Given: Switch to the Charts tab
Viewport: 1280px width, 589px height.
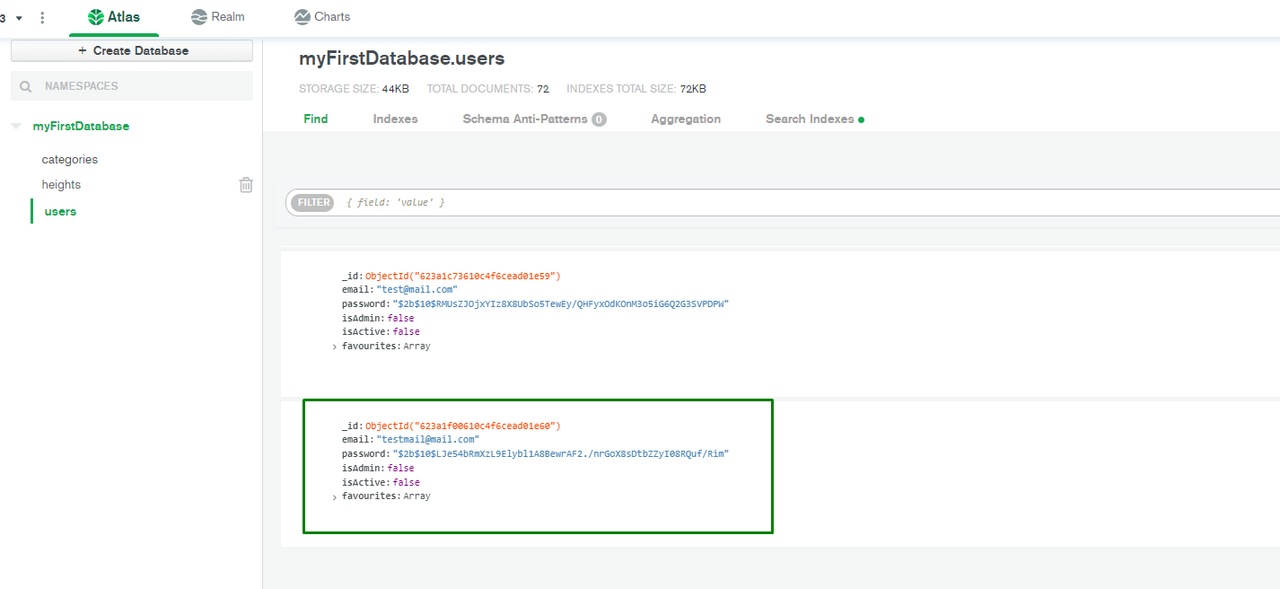Looking at the screenshot, I should click(x=322, y=17).
